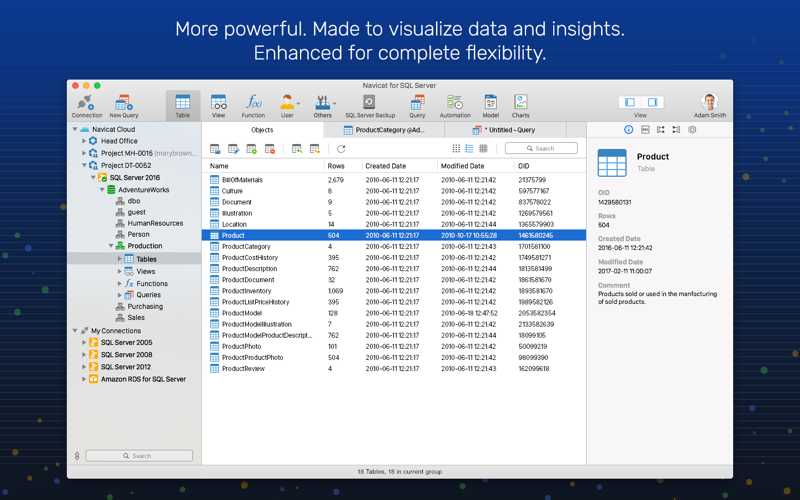Show the DDL tab in info pane

pos(645,130)
